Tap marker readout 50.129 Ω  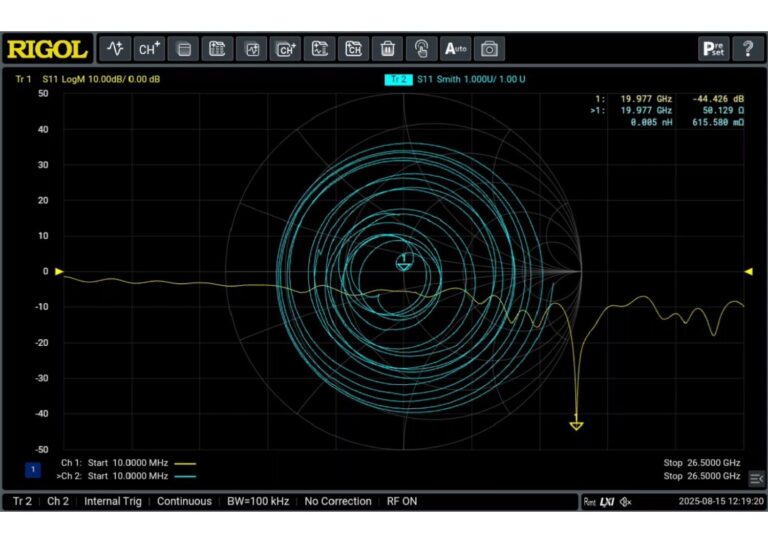(x=723, y=111)
